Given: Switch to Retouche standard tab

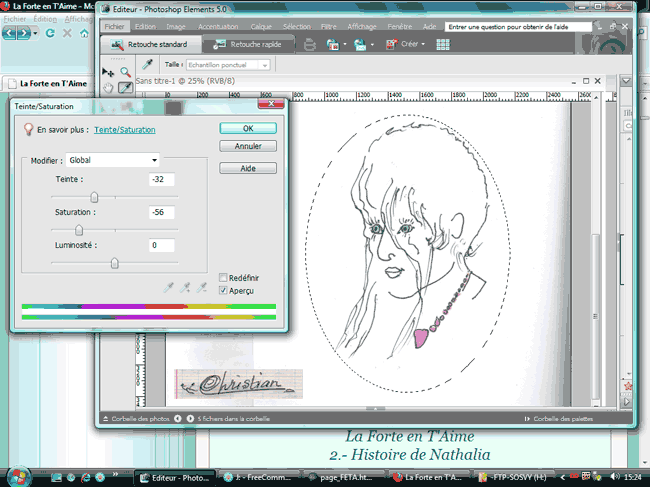Looking at the screenshot, I should (x=151, y=44).
